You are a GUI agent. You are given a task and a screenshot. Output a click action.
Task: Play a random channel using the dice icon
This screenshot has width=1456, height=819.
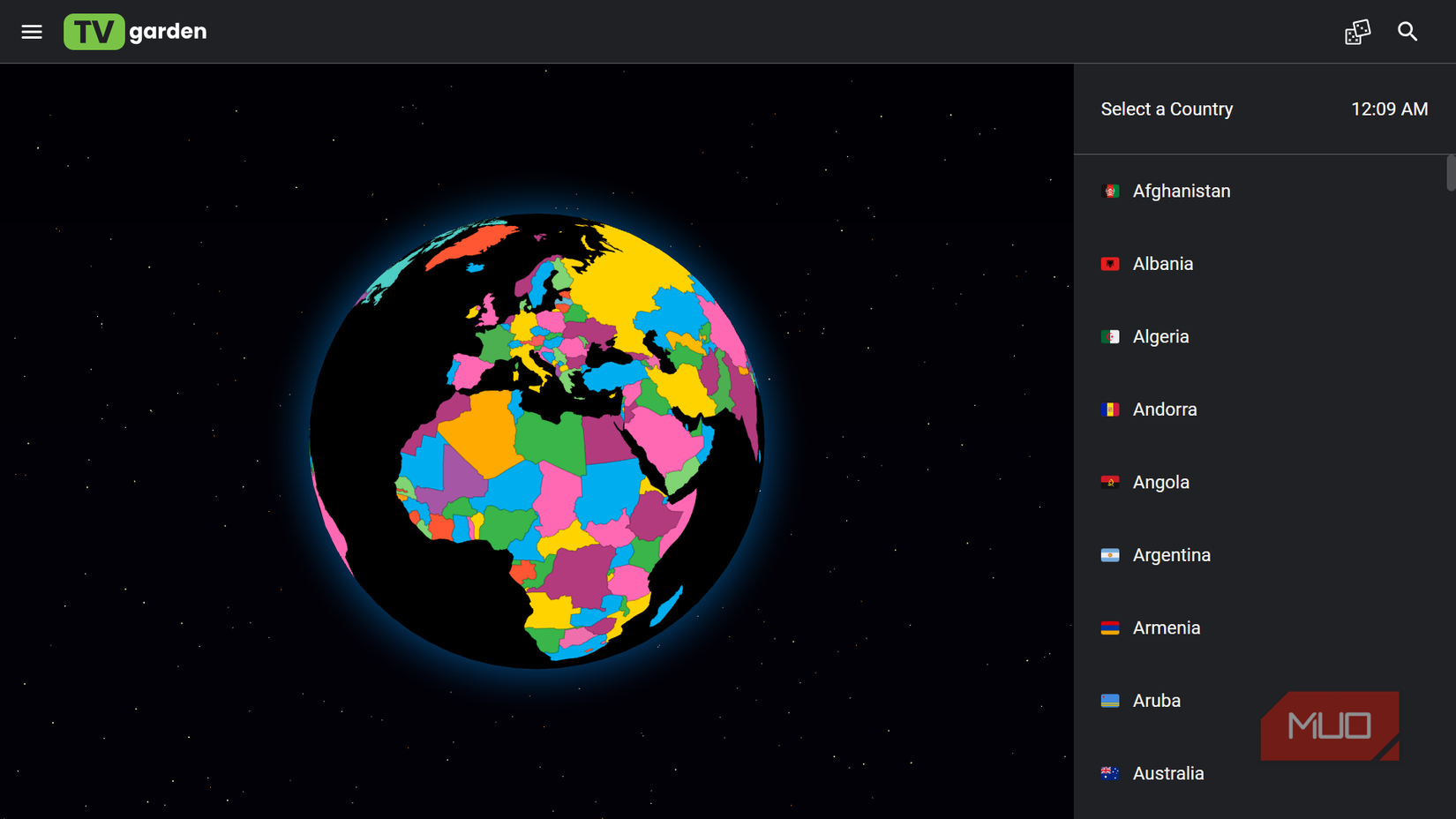point(1356,31)
